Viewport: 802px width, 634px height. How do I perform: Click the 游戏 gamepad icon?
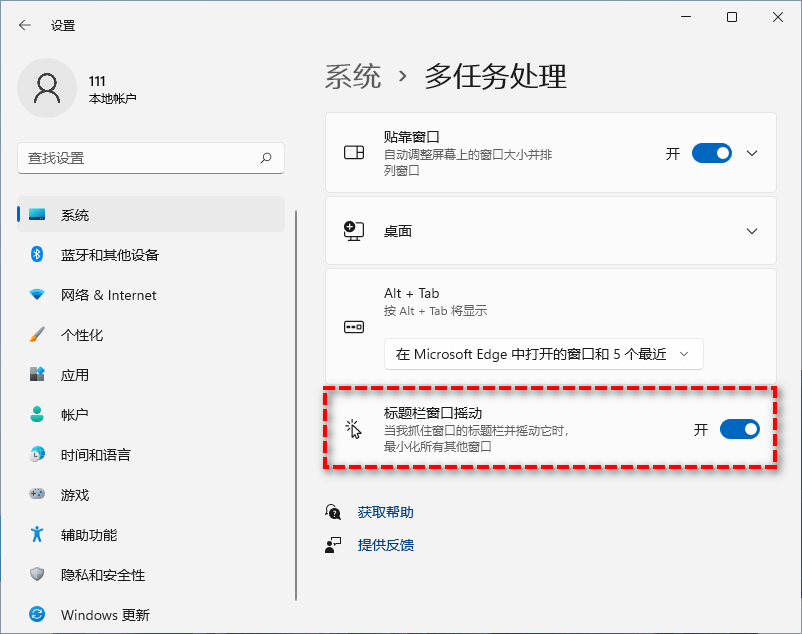37,494
